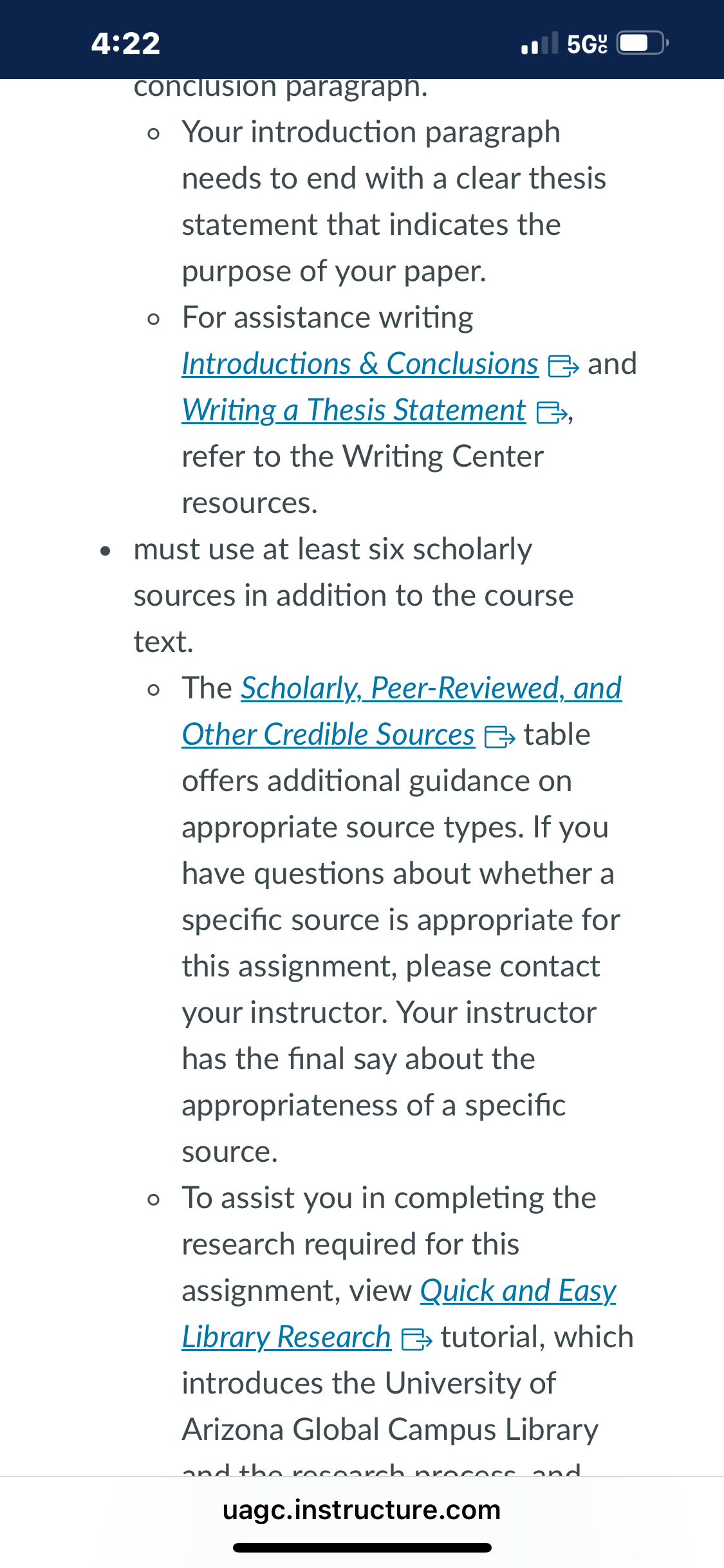Screen dimensions: 724x1568
Task: Click the 'Other Credible Sources' link text line
Action: click(328, 735)
